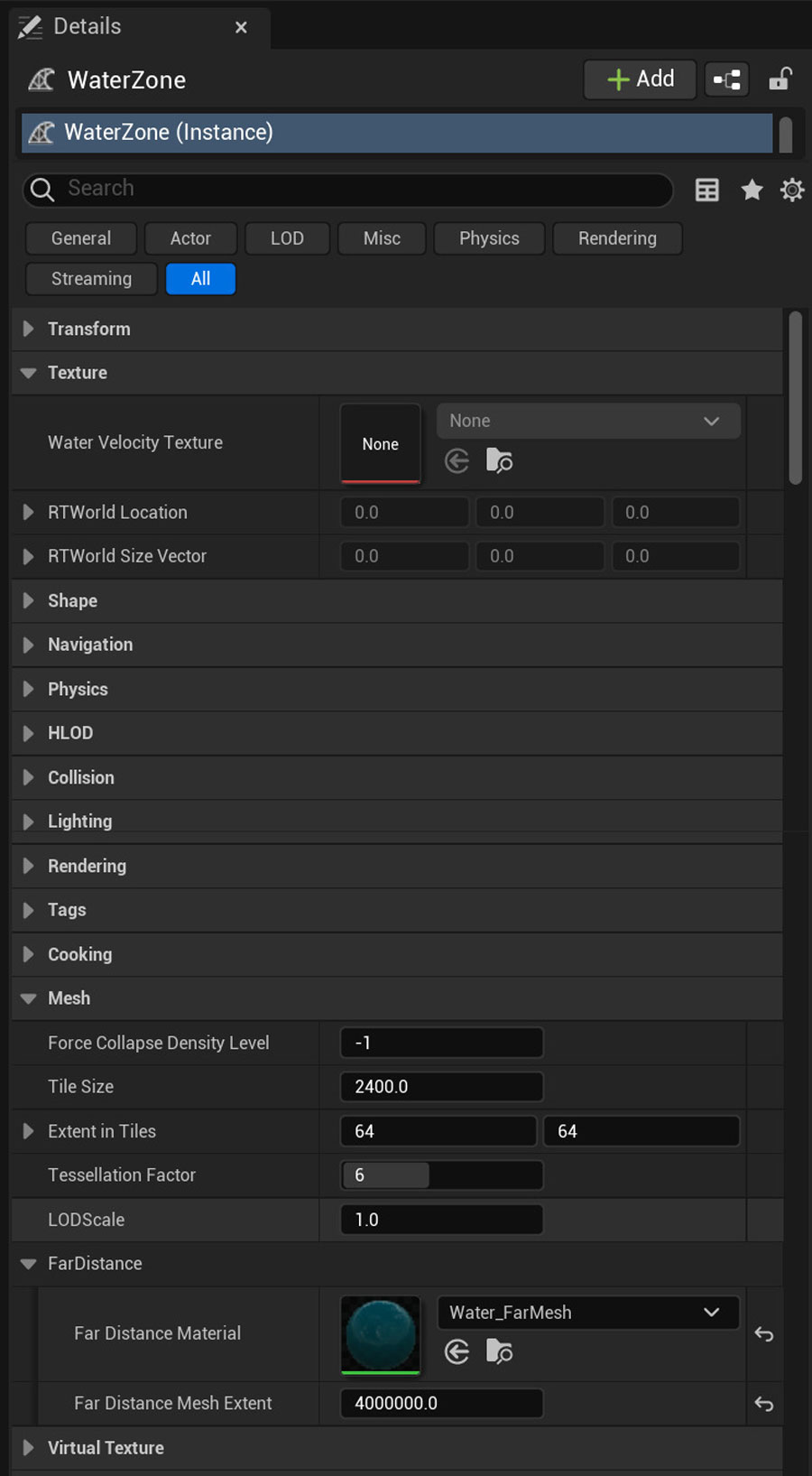Viewport: 812px width, 1476px height.
Task: Click the Tessellation Factor slider
Action: click(441, 1175)
